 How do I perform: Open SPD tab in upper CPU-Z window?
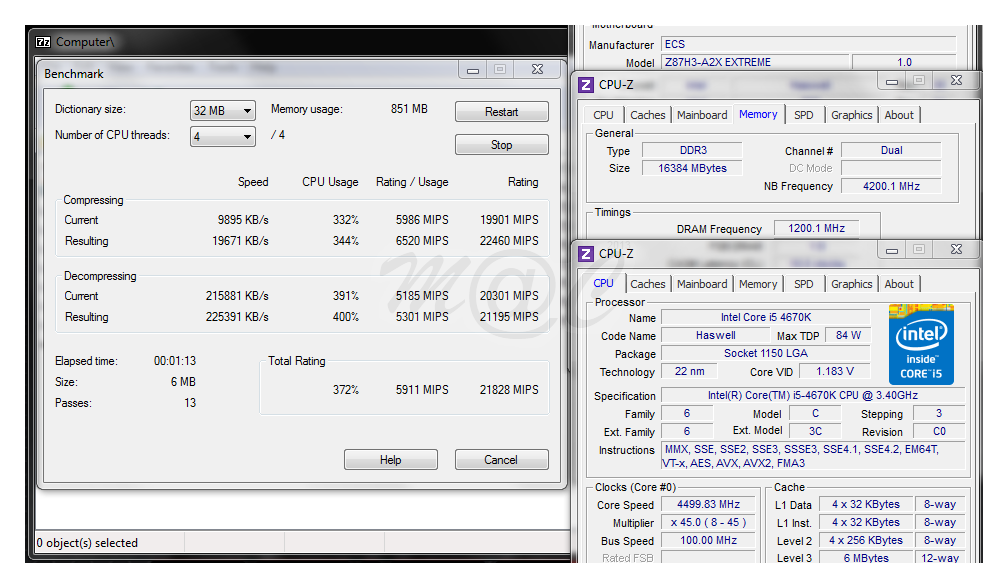[803, 115]
